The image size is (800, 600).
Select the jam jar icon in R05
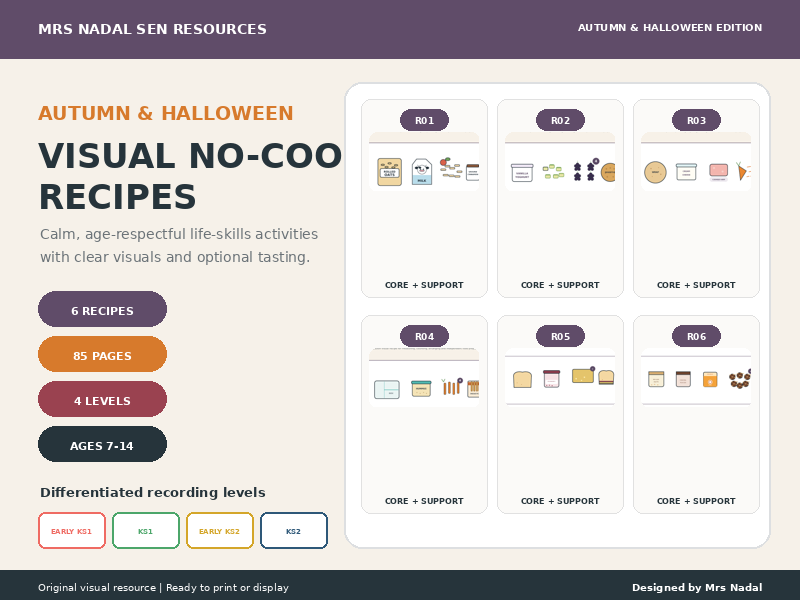click(x=552, y=379)
